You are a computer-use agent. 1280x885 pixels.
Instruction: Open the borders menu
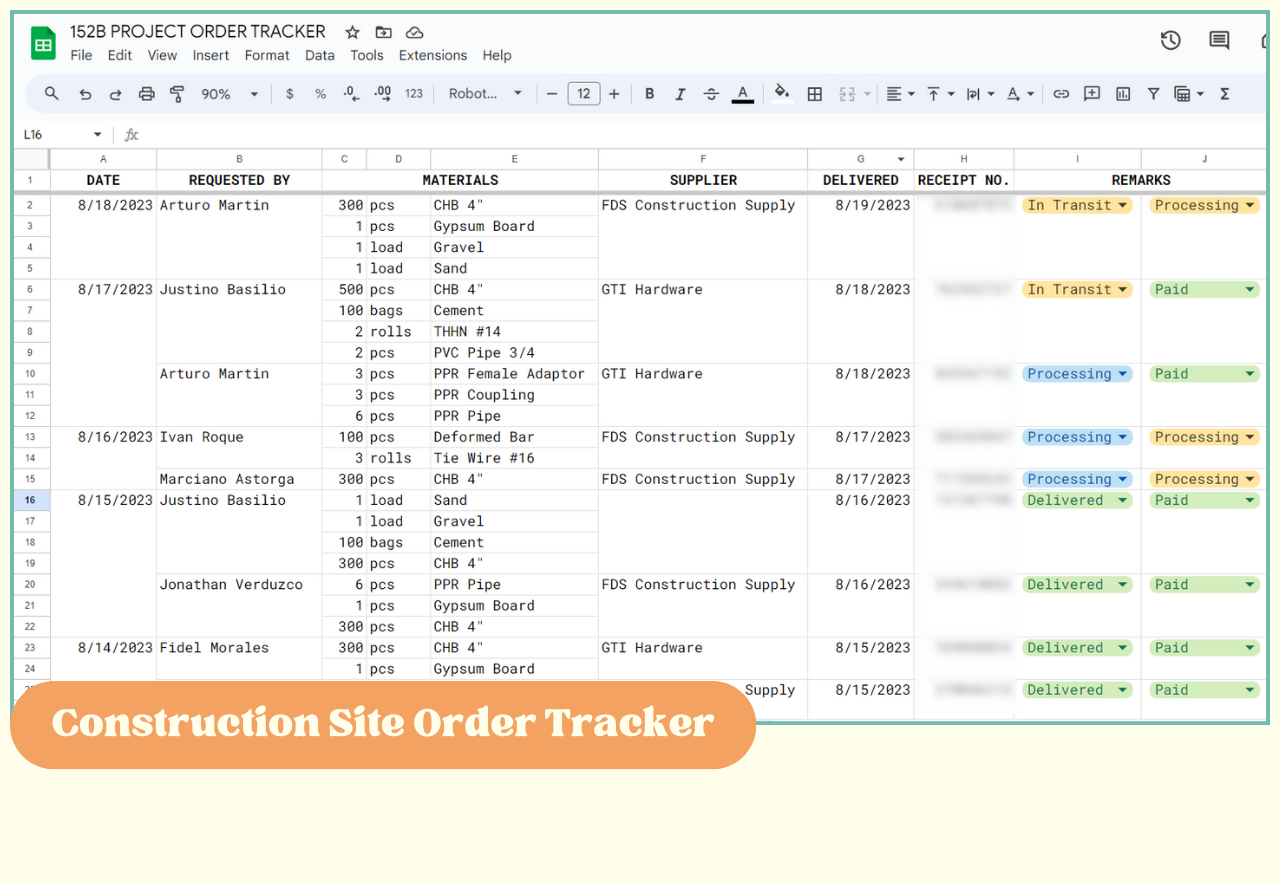[x=815, y=94]
